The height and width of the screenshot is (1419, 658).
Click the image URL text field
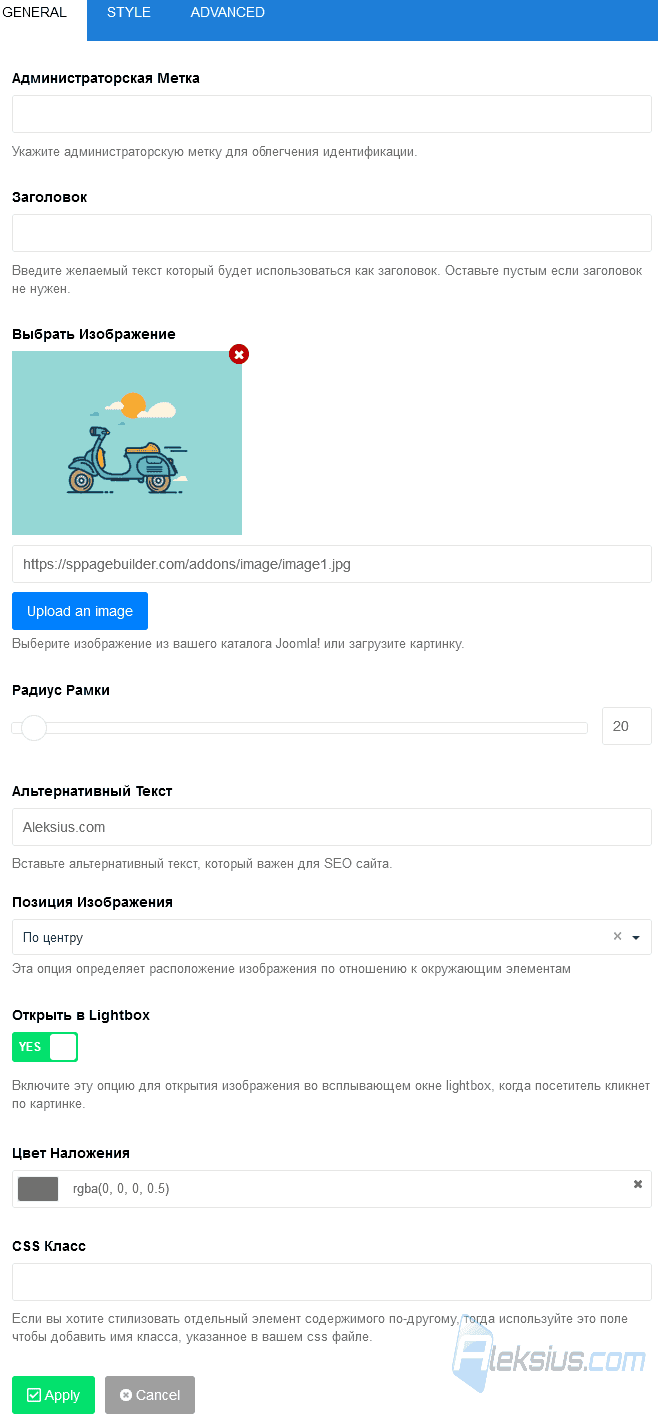pyautogui.click(x=332, y=564)
